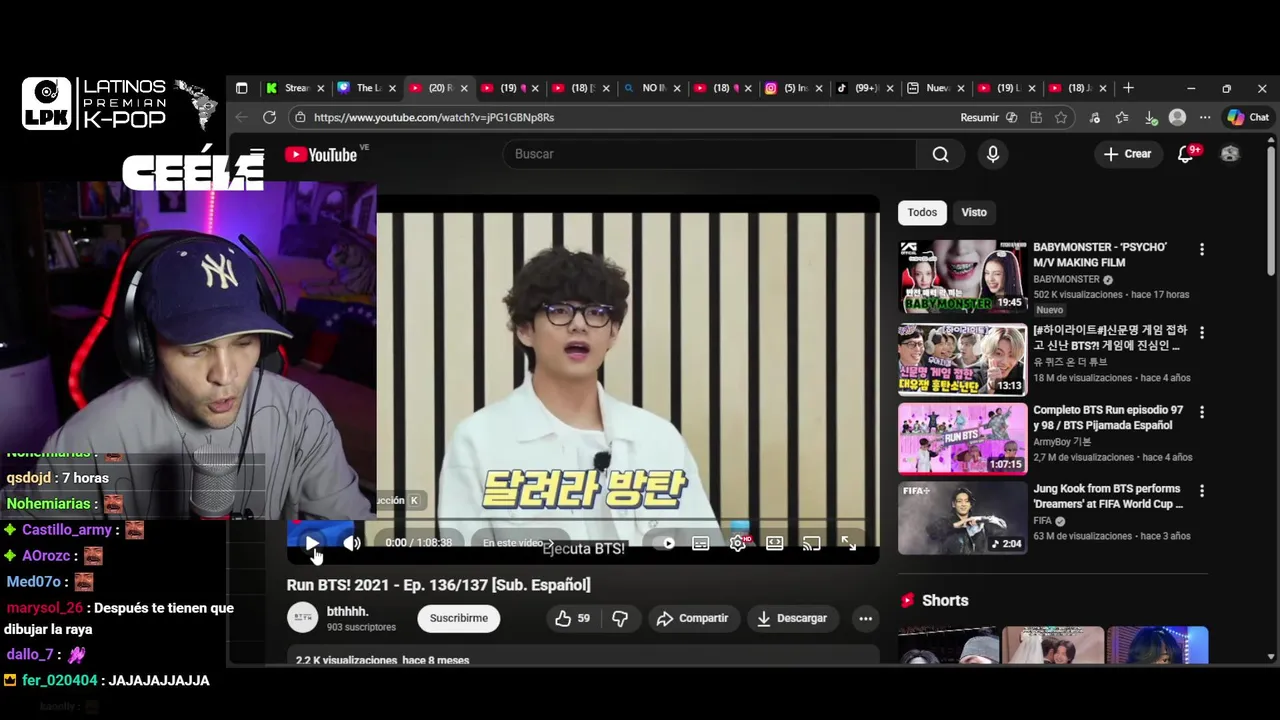Click the BABYMONSTER channel name
The image size is (1280, 720).
point(1066,280)
